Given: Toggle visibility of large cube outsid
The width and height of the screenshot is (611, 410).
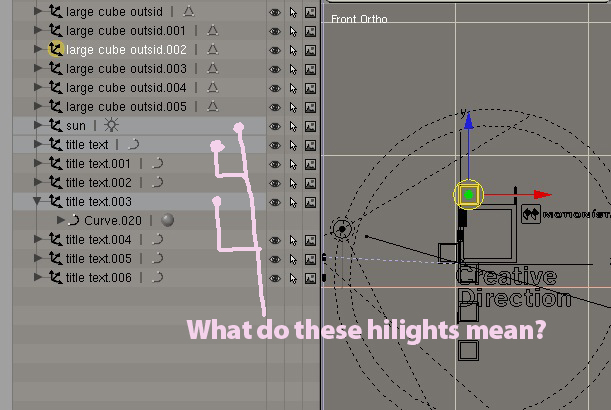Looking at the screenshot, I should tap(275, 12).
